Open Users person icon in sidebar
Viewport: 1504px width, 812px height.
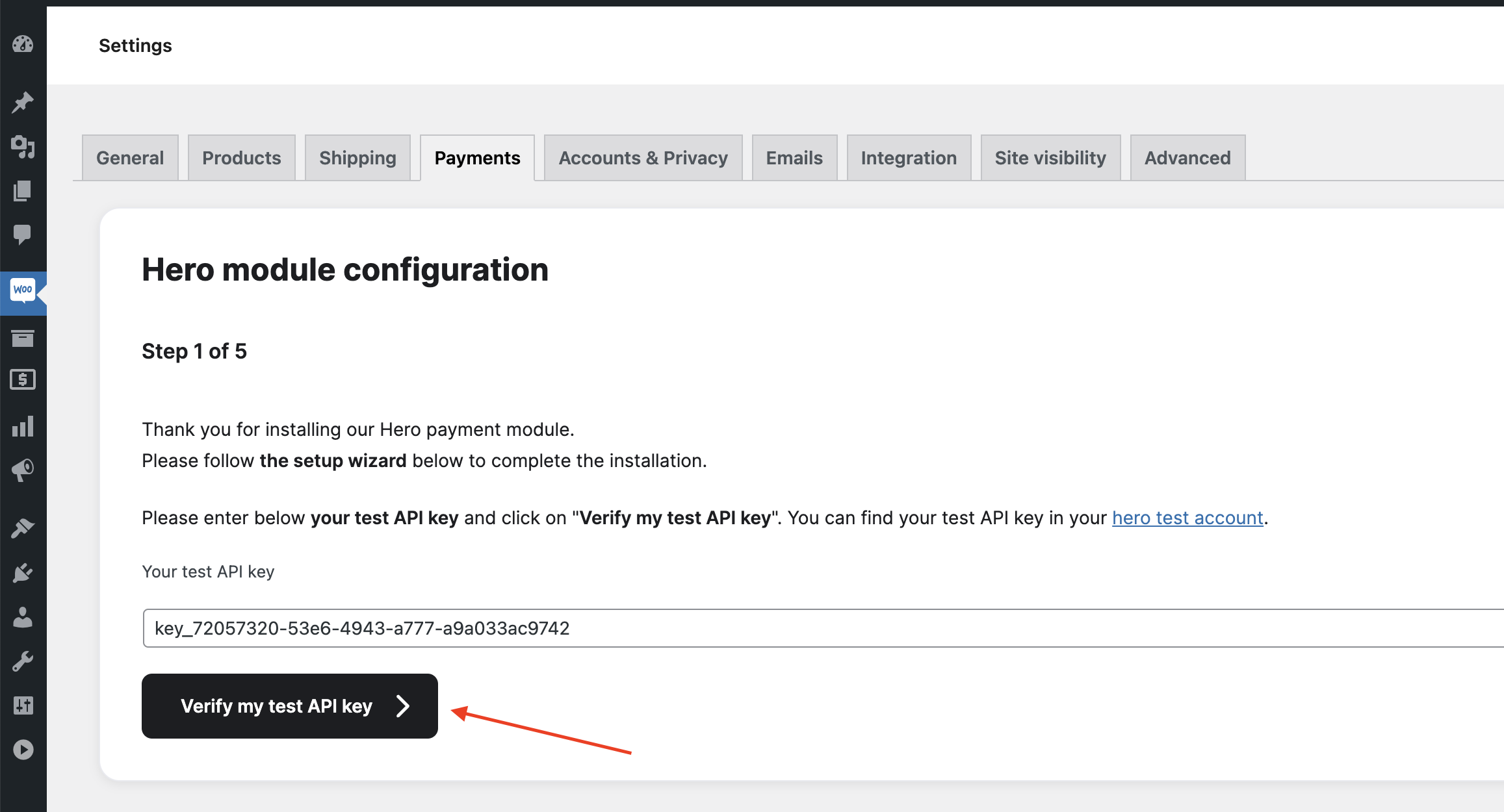(23, 617)
